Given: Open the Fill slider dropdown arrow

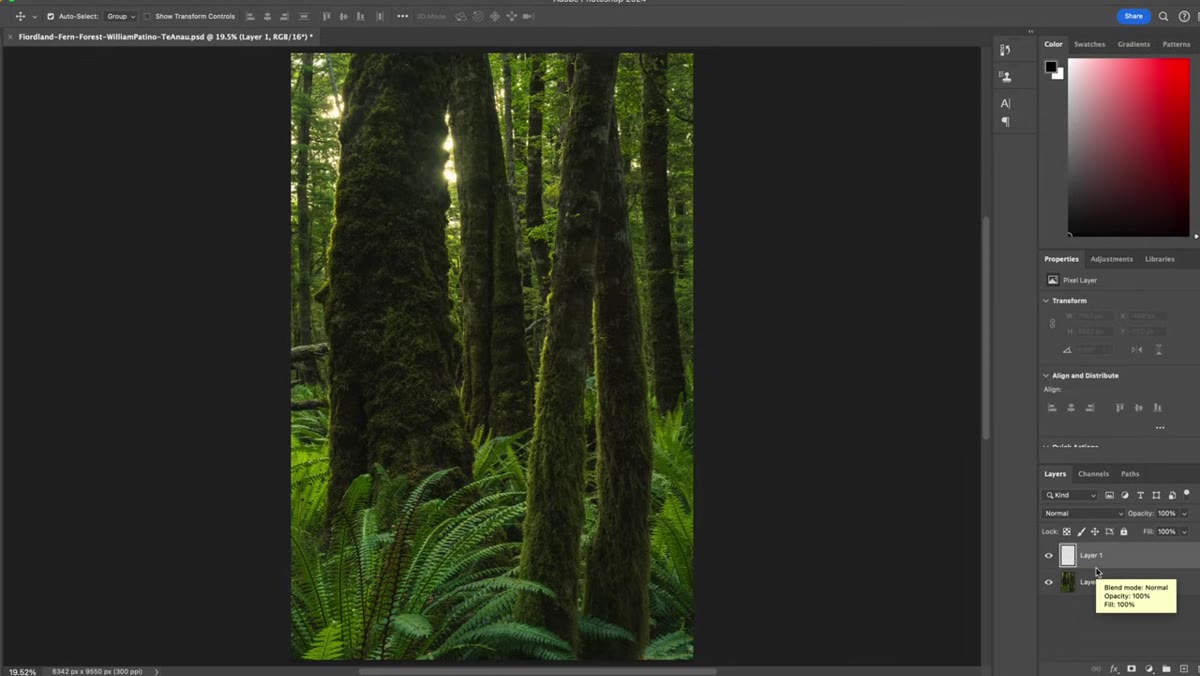Looking at the screenshot, I should tap(1184, 532).
